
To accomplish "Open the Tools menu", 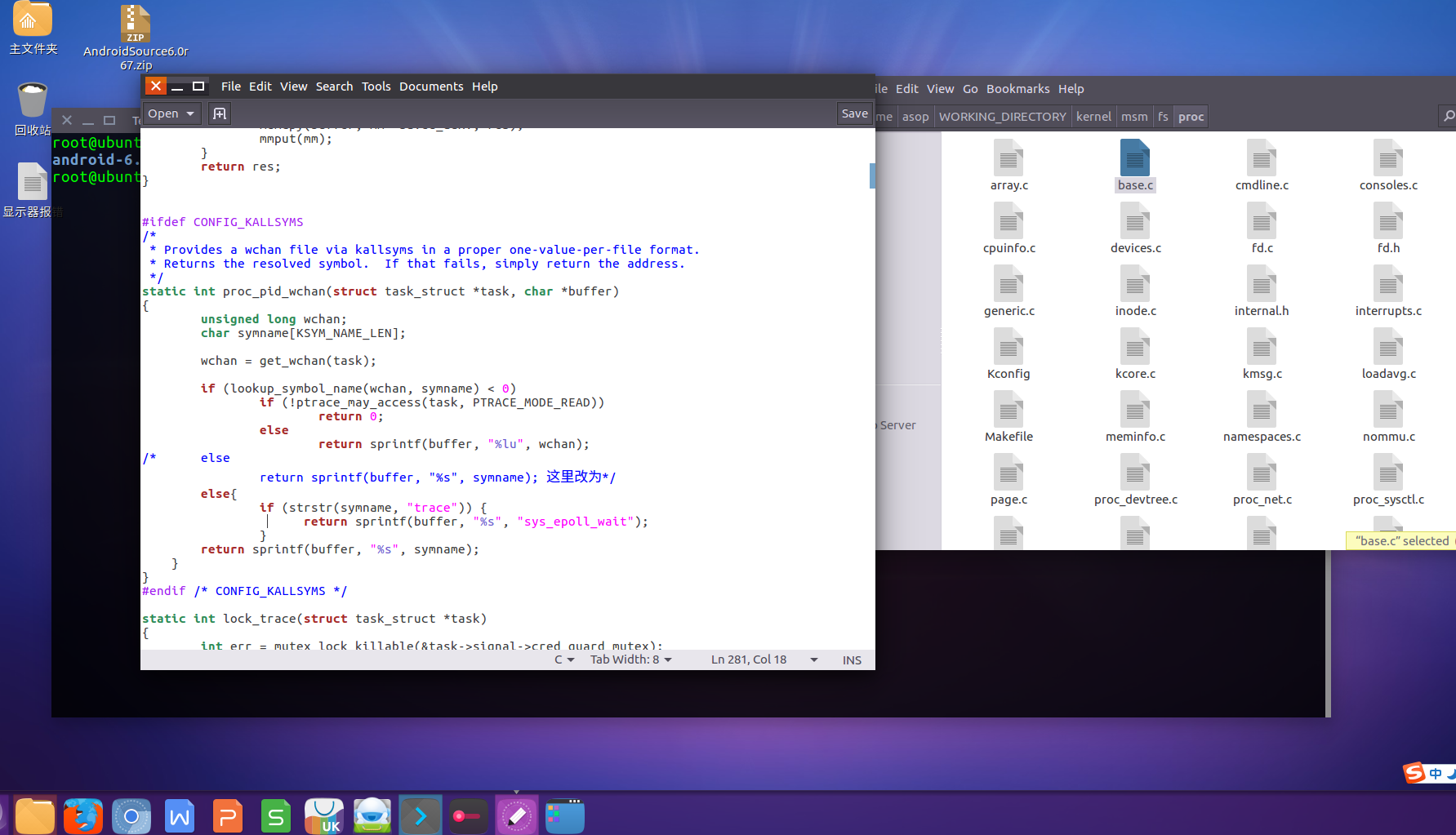I will tap(376, 87).
